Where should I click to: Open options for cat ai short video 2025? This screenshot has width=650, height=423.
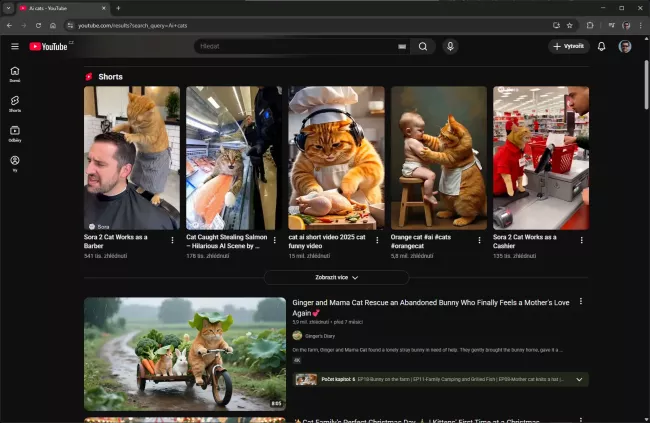click(377, 240)
